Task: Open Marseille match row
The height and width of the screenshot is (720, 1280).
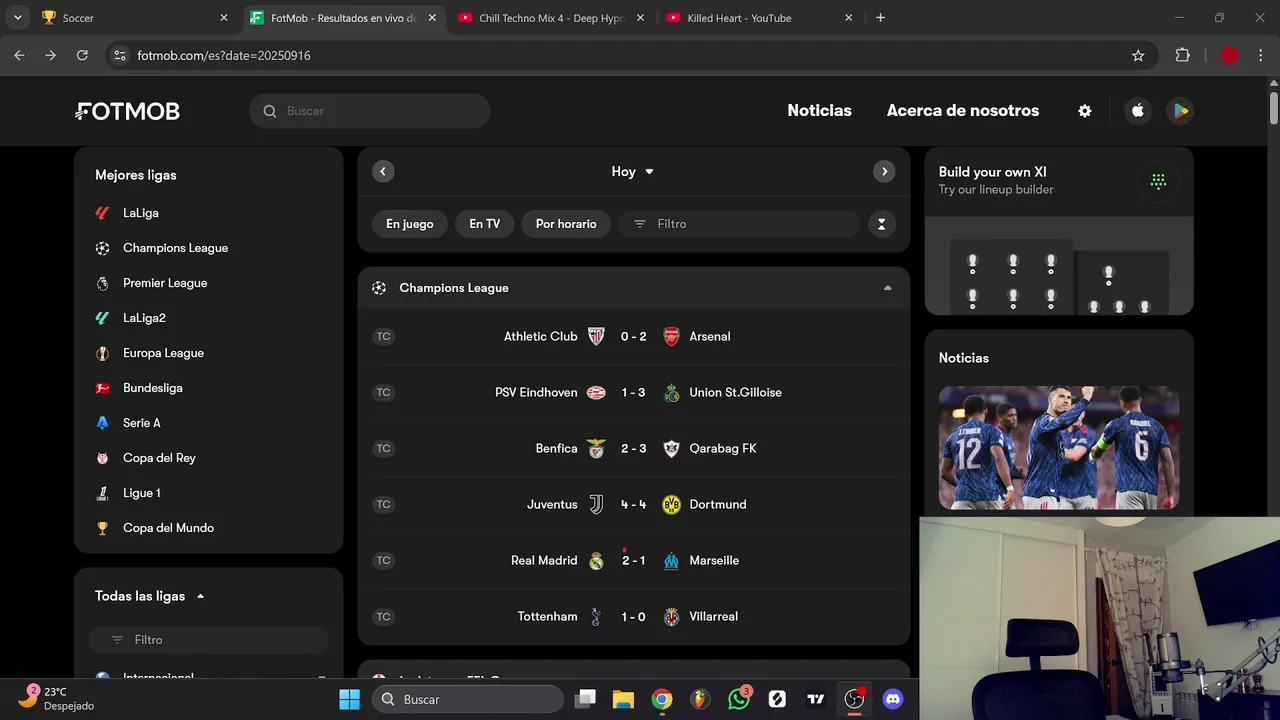Action: tap(634, 560)
